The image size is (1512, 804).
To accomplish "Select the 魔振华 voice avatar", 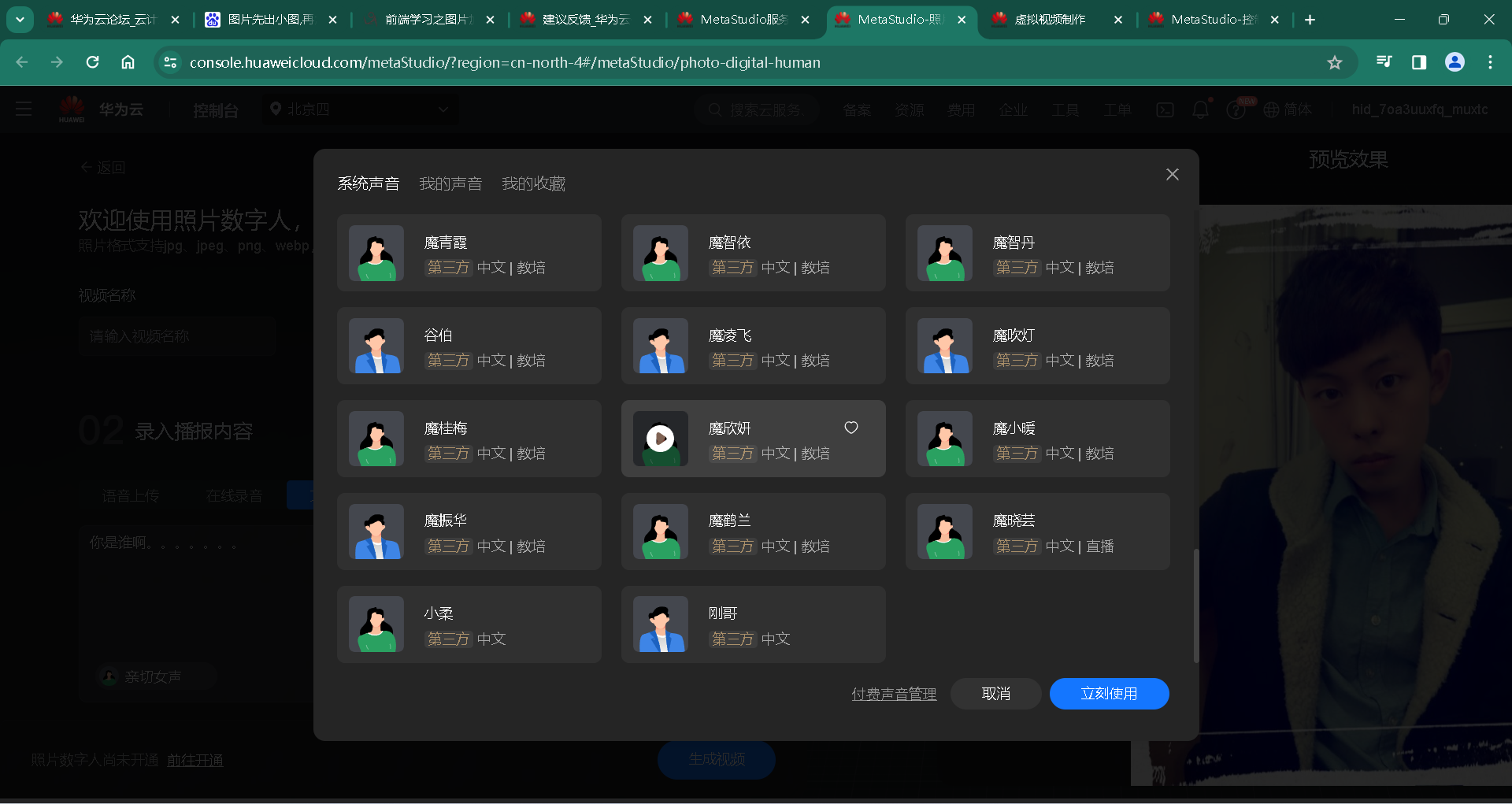I will [x=376, y=532].
